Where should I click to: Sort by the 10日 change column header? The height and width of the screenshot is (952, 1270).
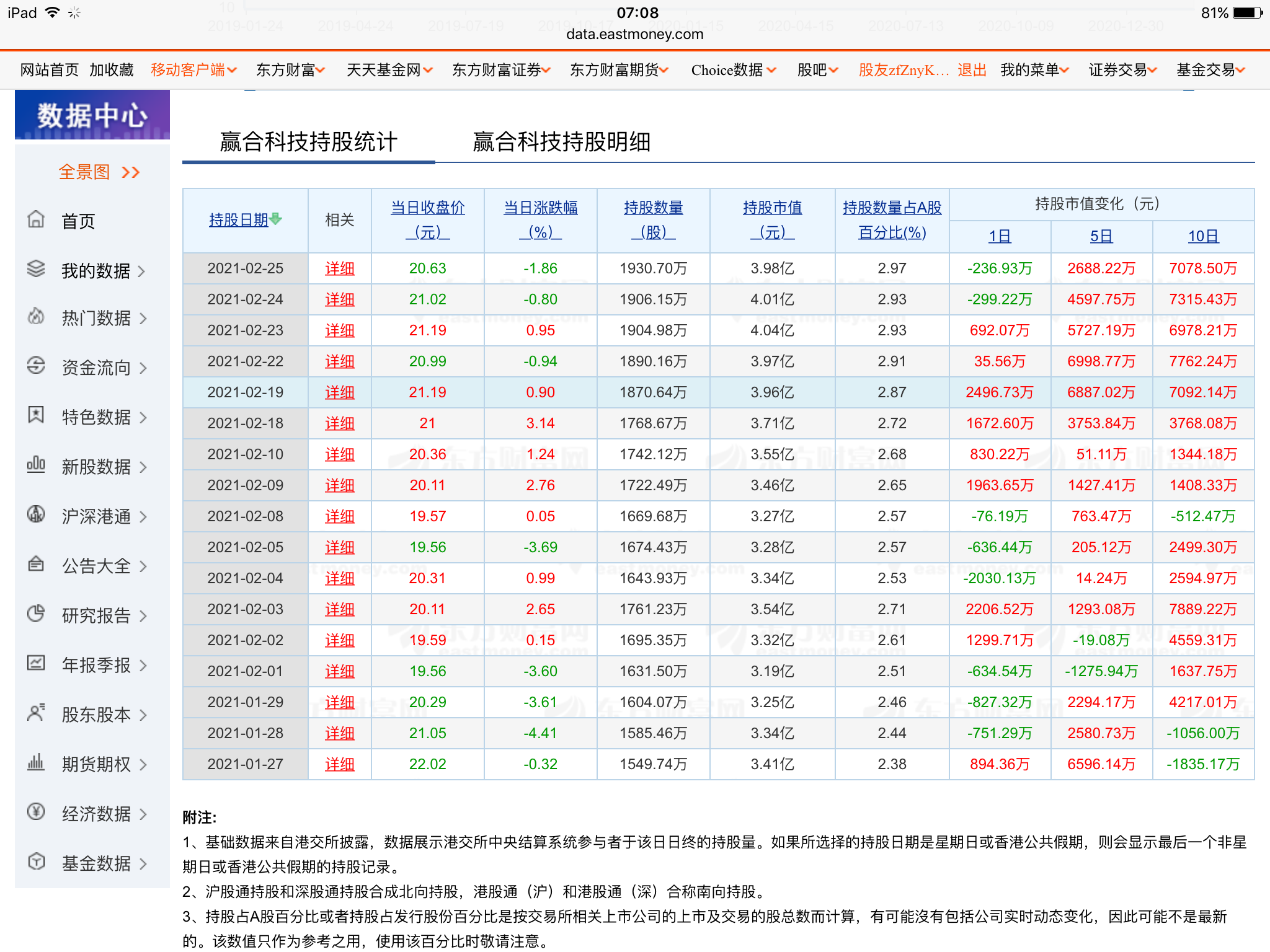(x=1202, y=236)
